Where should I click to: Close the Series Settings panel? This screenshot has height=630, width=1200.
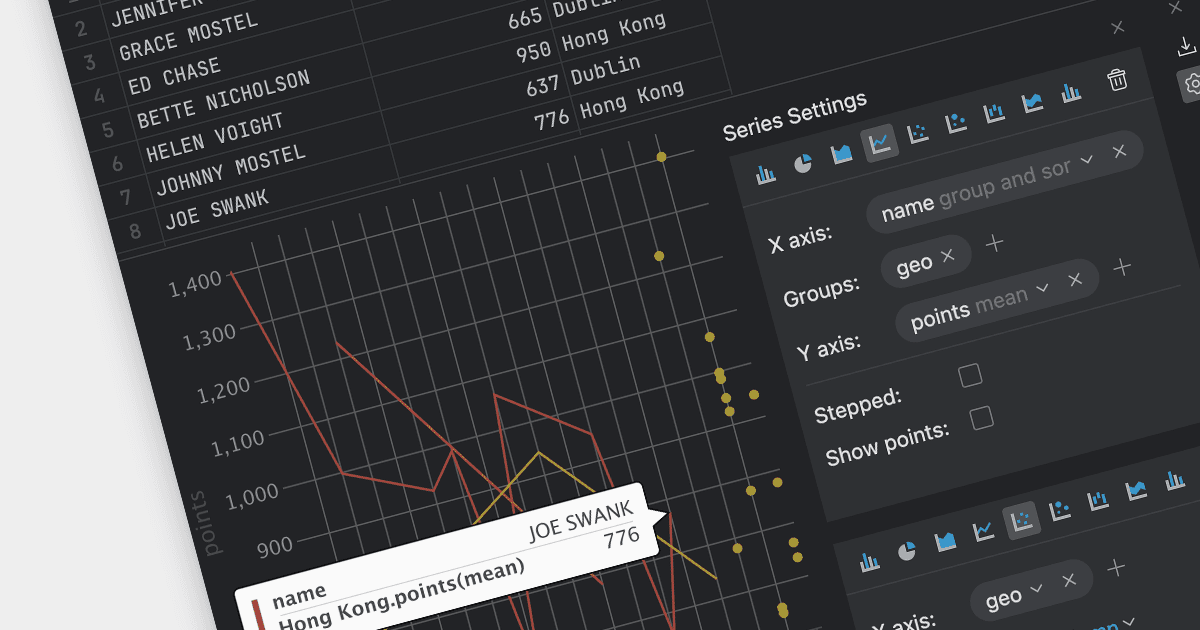pos(1118,27)
